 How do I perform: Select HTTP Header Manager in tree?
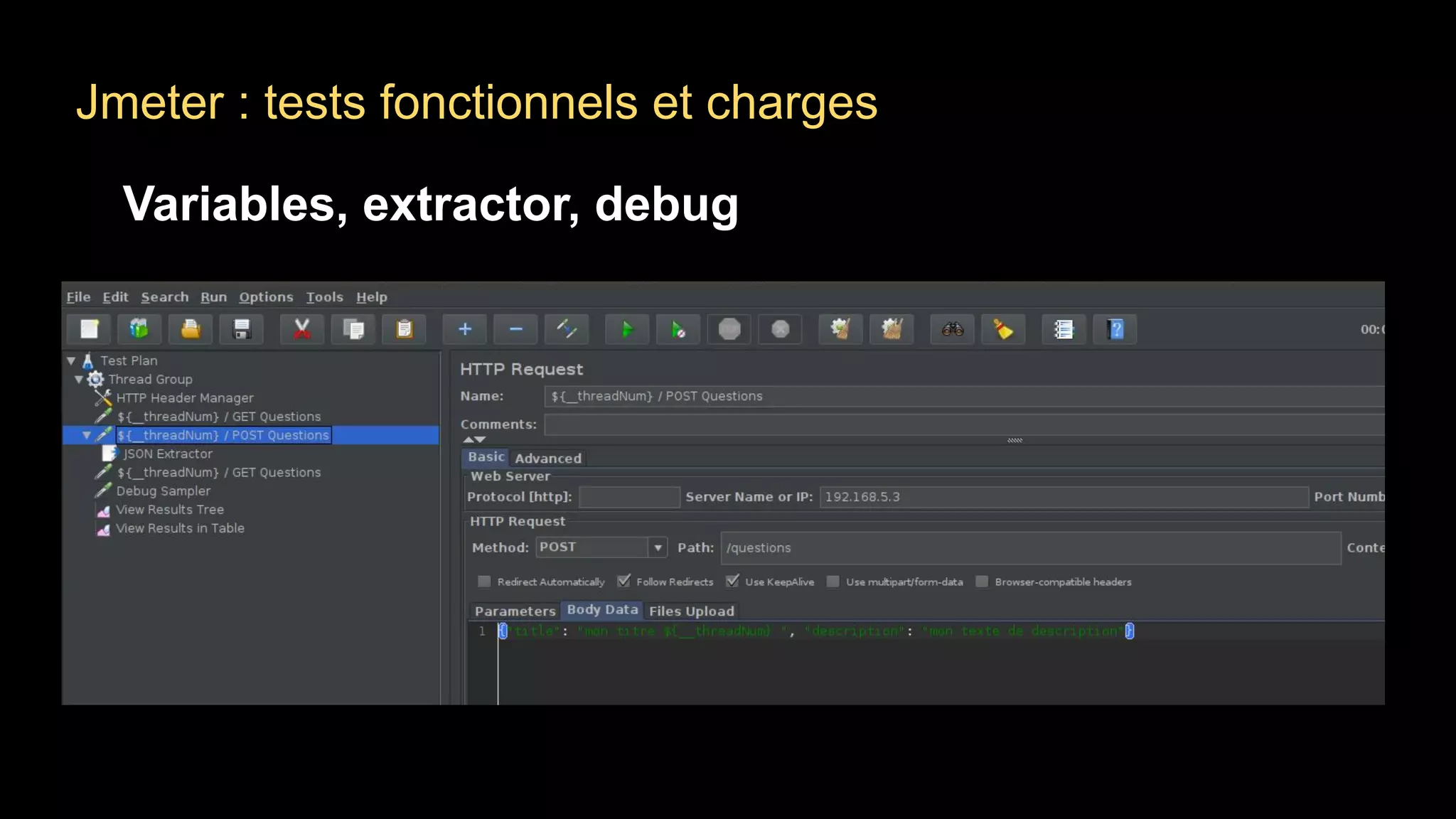coord(185,398)
